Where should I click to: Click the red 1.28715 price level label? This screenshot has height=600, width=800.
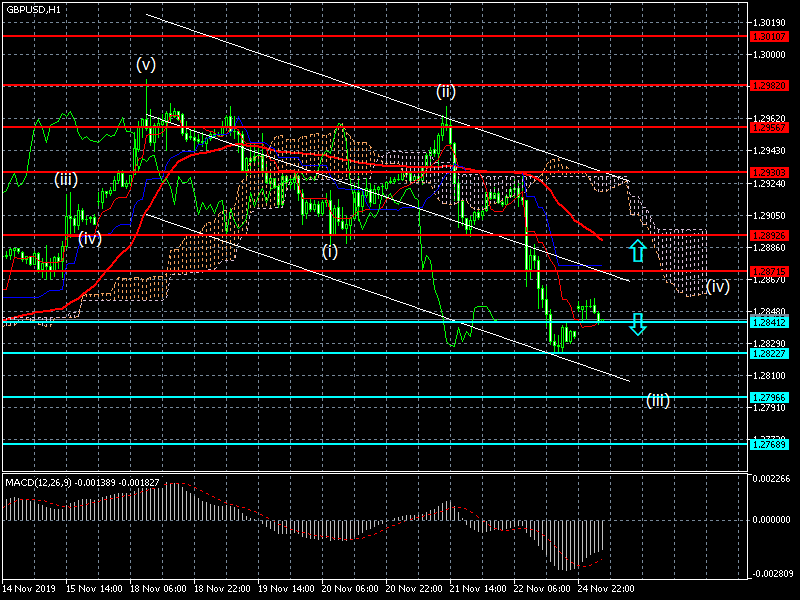(x=769, y=272)
